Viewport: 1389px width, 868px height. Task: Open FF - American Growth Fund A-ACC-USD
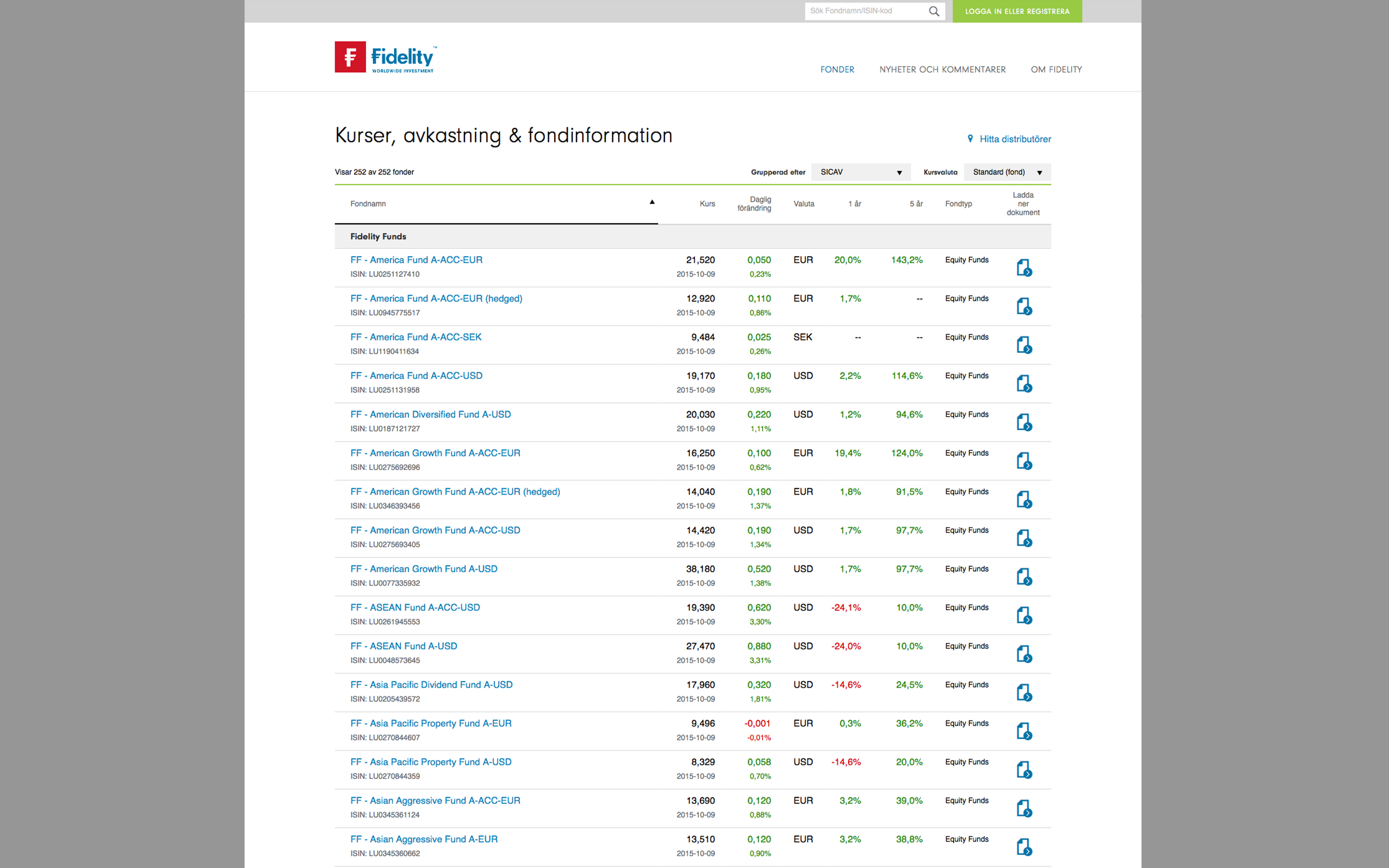(435, 530)
